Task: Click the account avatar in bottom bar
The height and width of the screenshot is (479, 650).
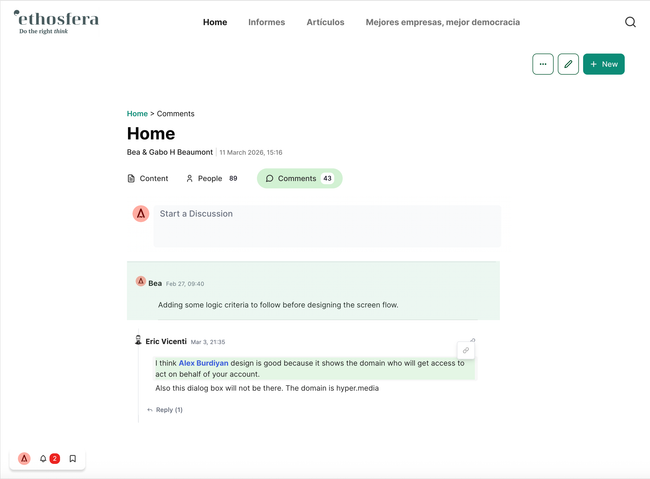Action: pyautogui.click(x=24, y=459)
